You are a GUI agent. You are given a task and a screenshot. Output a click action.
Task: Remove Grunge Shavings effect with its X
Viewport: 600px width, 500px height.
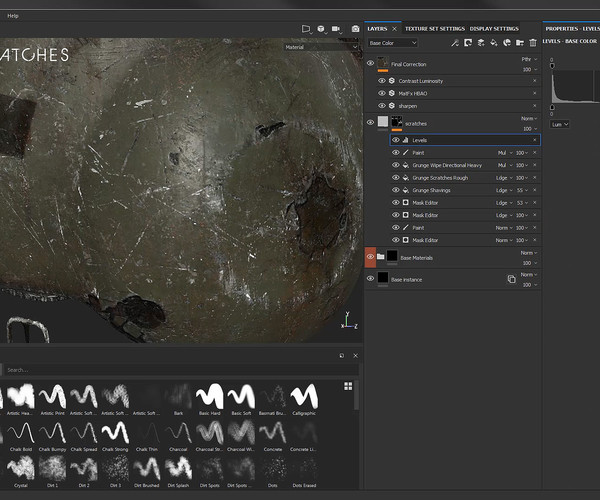(535, 190)
